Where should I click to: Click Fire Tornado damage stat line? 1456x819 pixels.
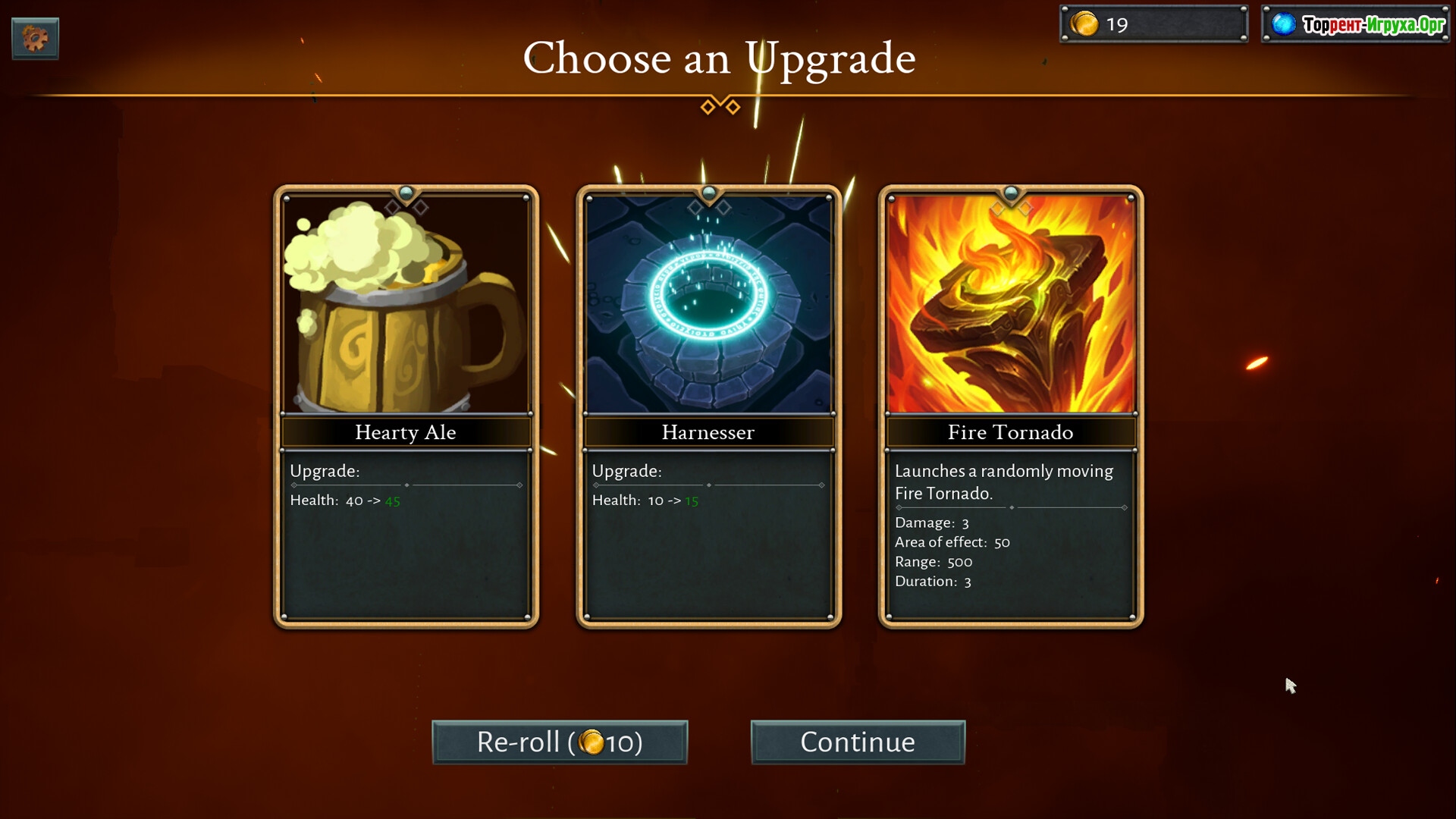(932, 522)
